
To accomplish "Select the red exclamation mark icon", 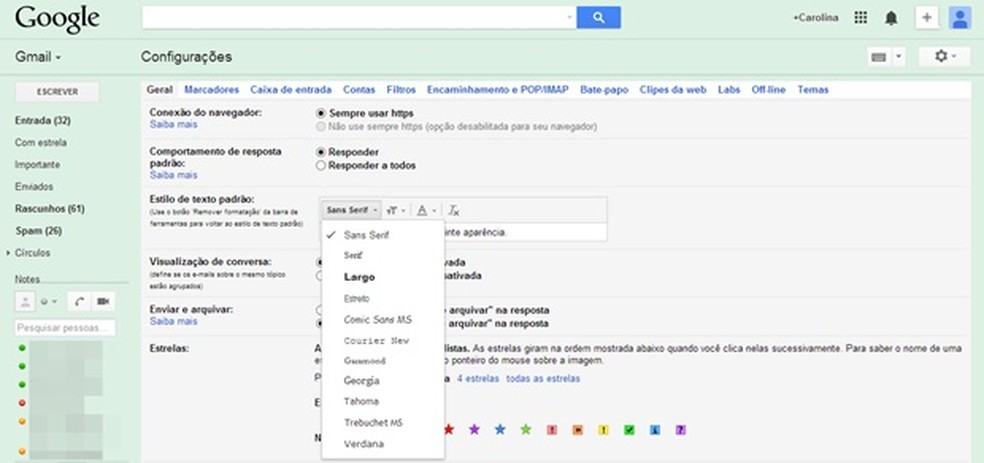I will 552,430.
